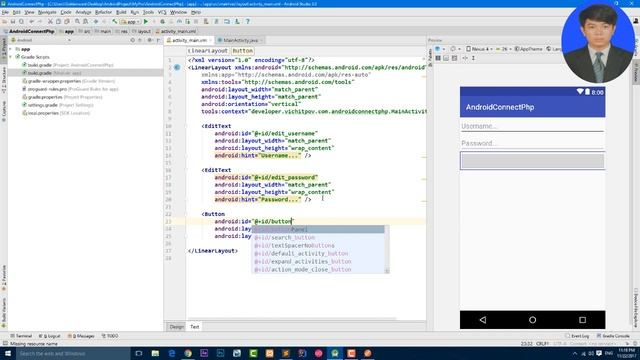
Task: Click the Windows Start button
Action: [x=8, y=353]
